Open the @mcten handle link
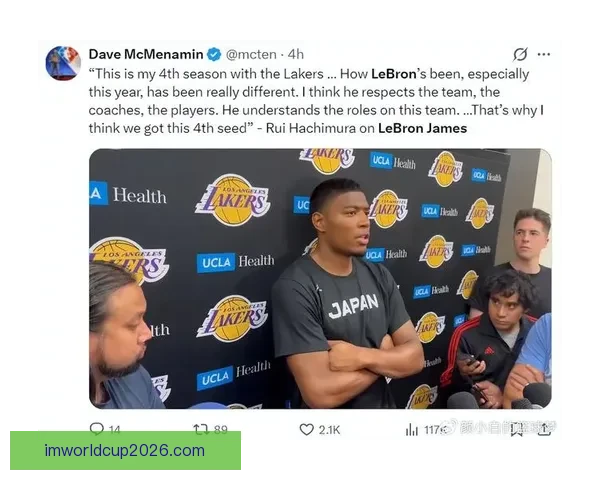600x480 pixels. [x=251, y=54]
